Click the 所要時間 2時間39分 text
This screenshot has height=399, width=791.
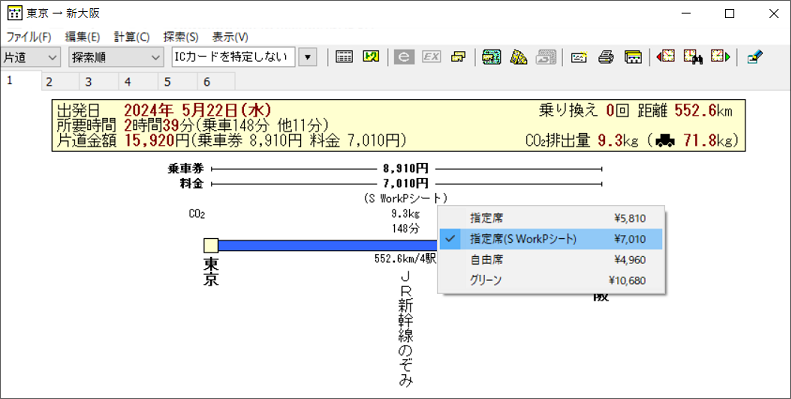193,125
